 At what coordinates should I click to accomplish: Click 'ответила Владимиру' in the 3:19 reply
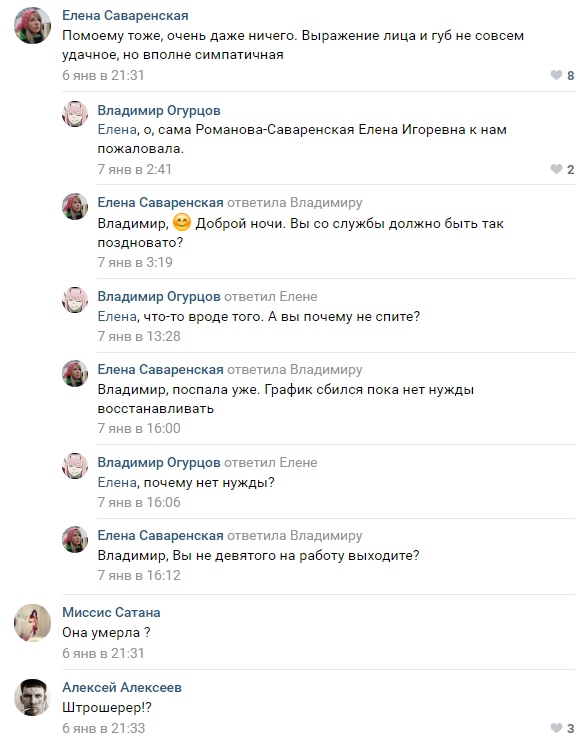click(295, 203)
